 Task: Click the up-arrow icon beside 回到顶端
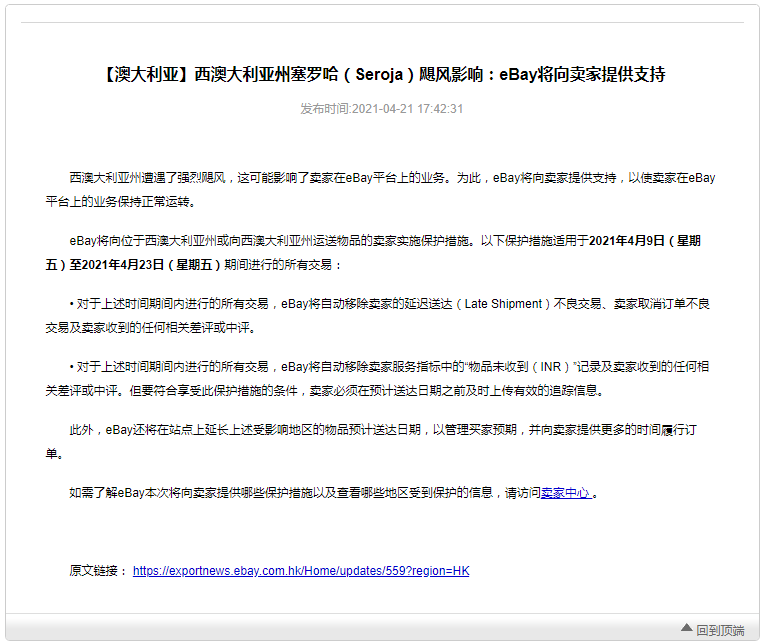[686, 627]
